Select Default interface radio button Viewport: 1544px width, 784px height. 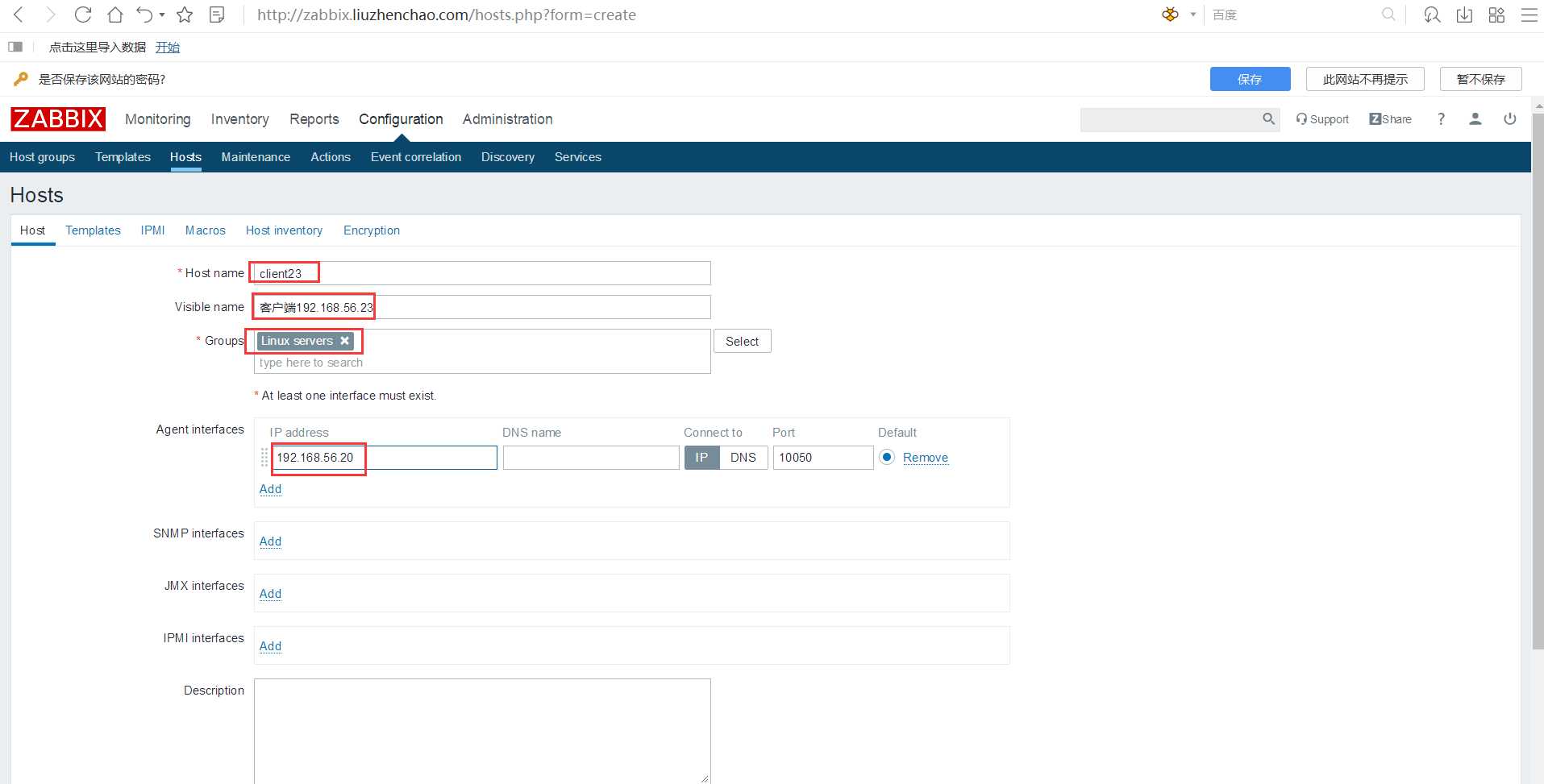click(x=887, y=458)
